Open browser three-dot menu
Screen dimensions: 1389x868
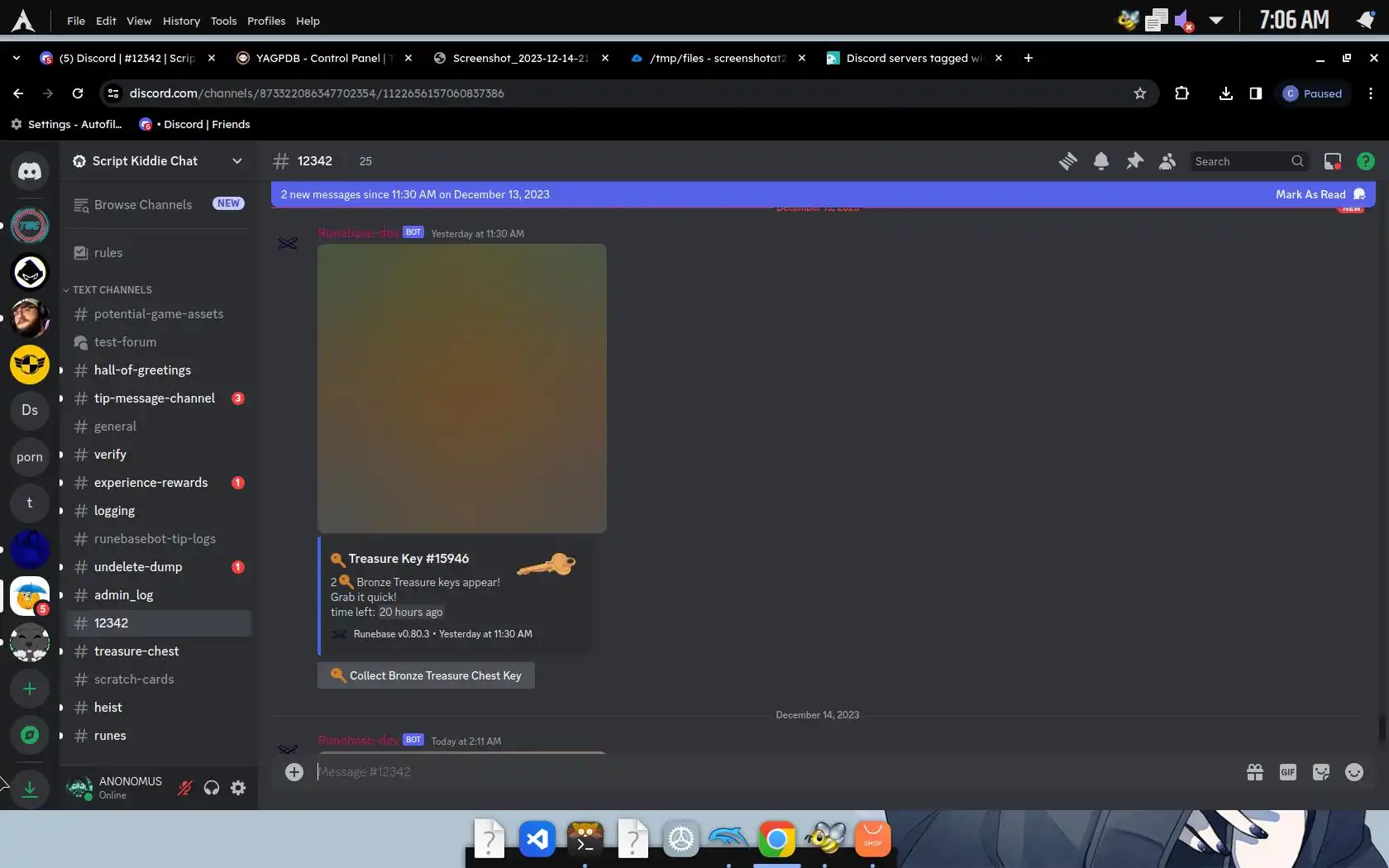[1371, 93]
